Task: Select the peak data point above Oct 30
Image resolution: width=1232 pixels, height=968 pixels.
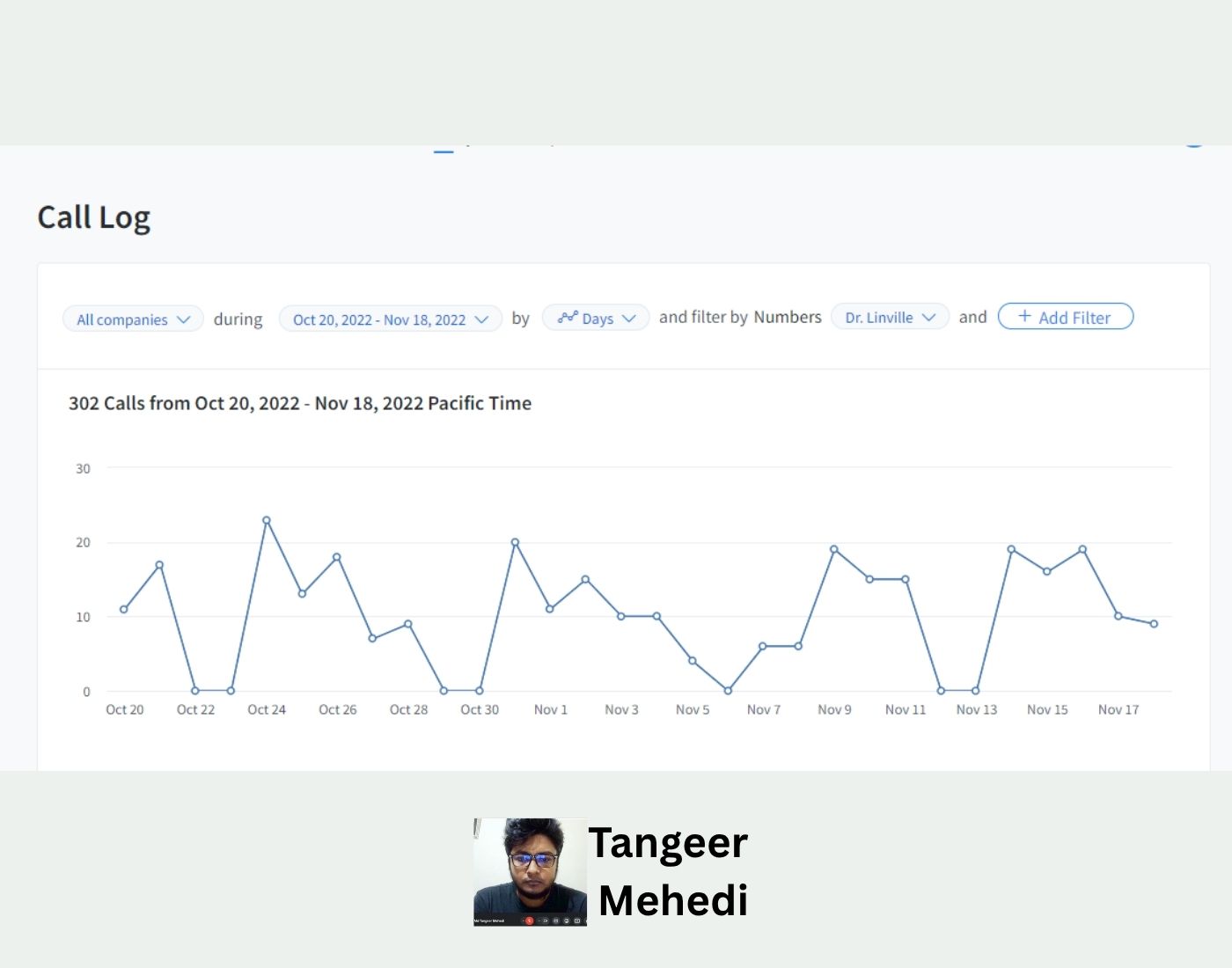Action: point(515,542)
